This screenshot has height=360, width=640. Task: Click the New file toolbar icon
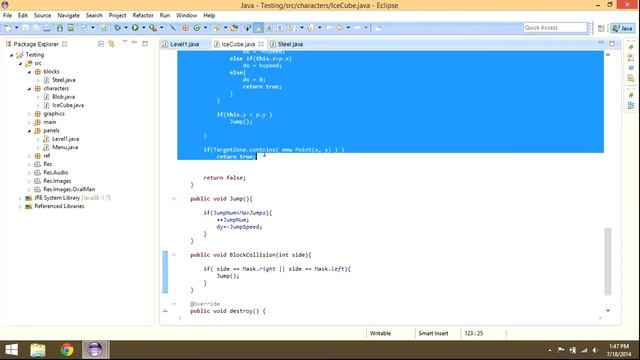coord(8,28)
